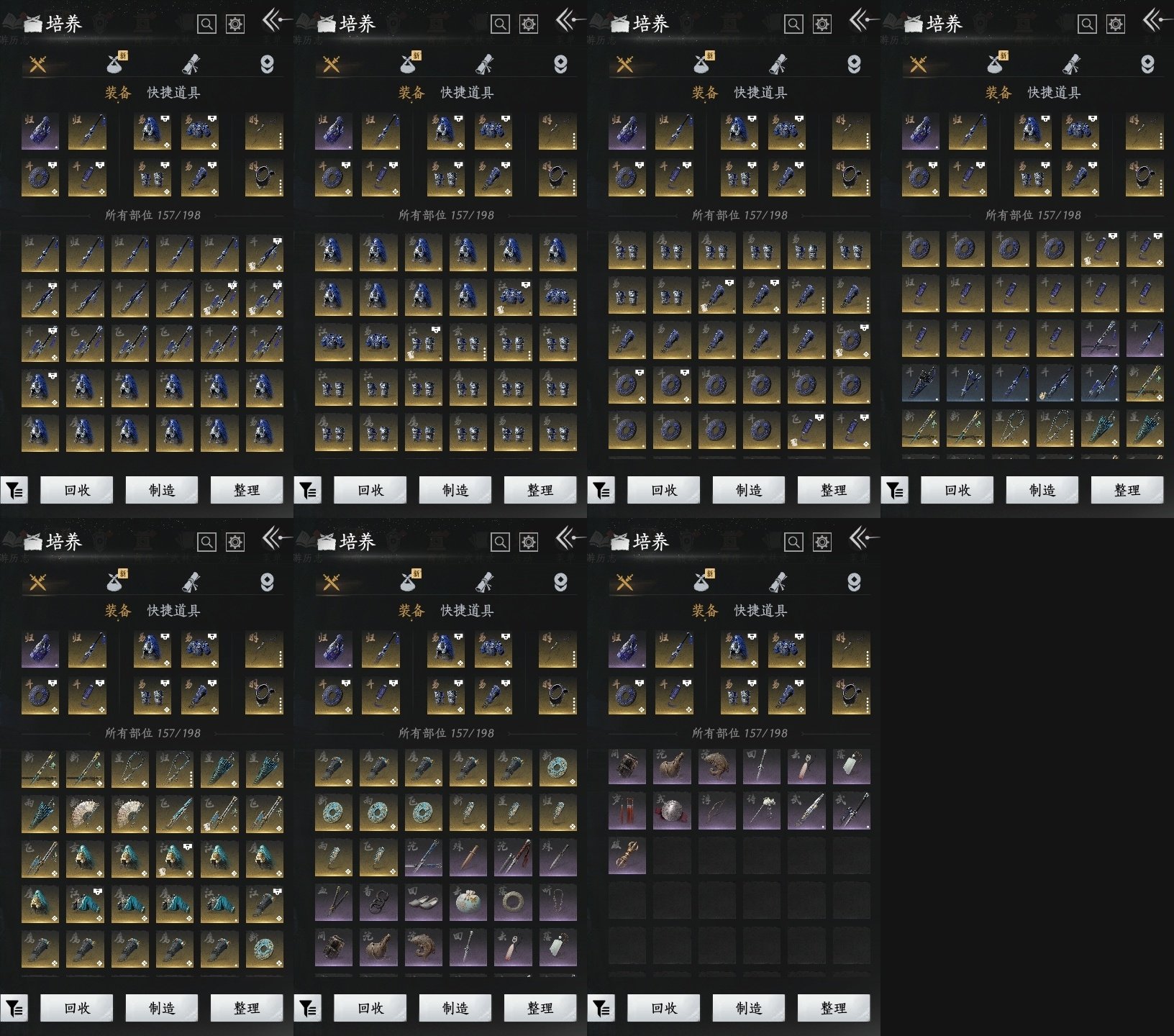Select the red tassel item marked 岁
The image size is (1174, 1036).
pos(627,812)
